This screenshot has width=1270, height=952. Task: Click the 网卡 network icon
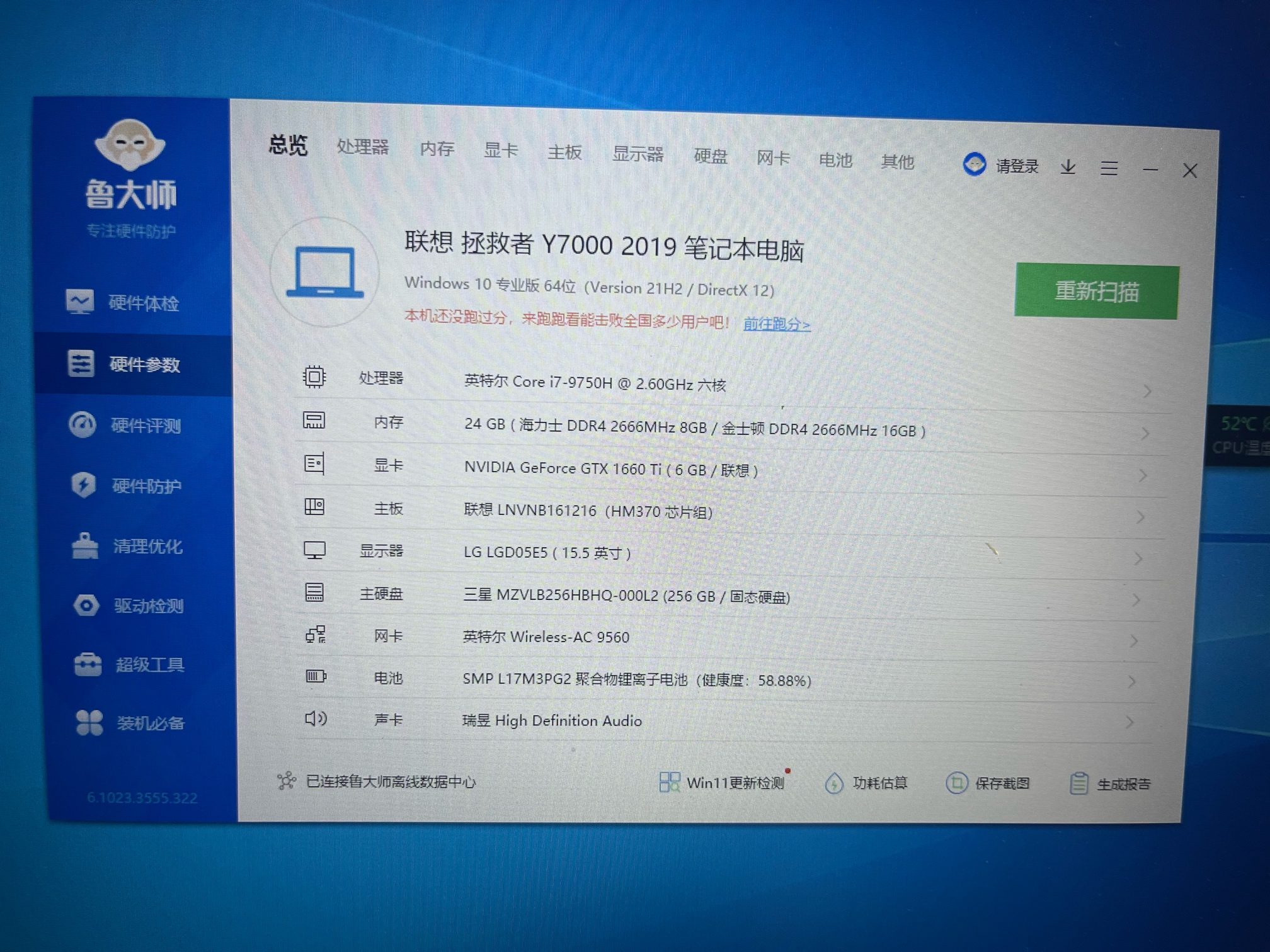coord(316,634)
